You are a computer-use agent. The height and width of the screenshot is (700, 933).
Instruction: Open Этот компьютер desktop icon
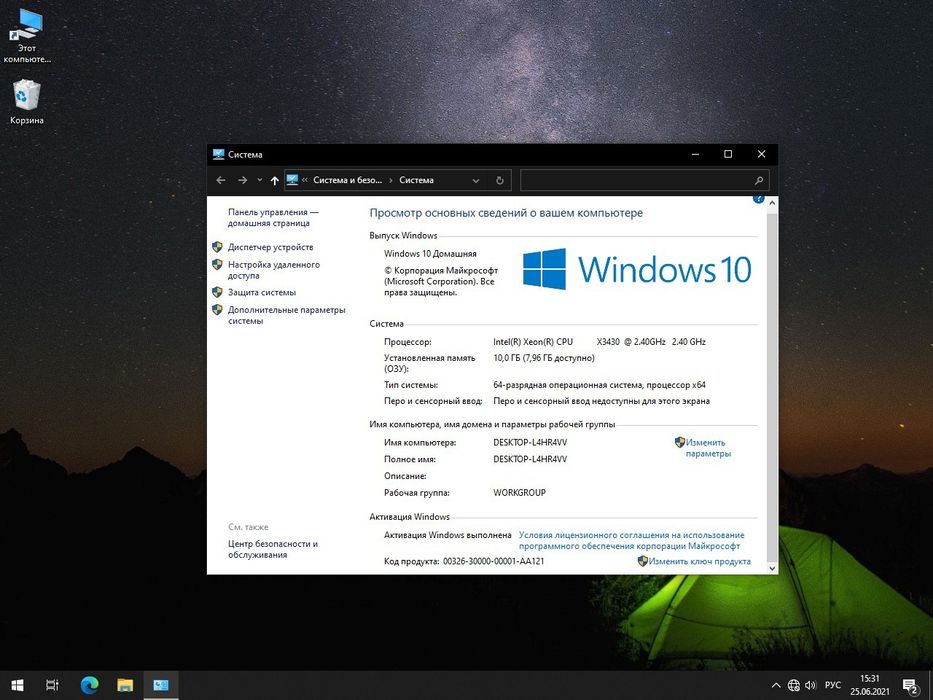click(x=26, y=36)
